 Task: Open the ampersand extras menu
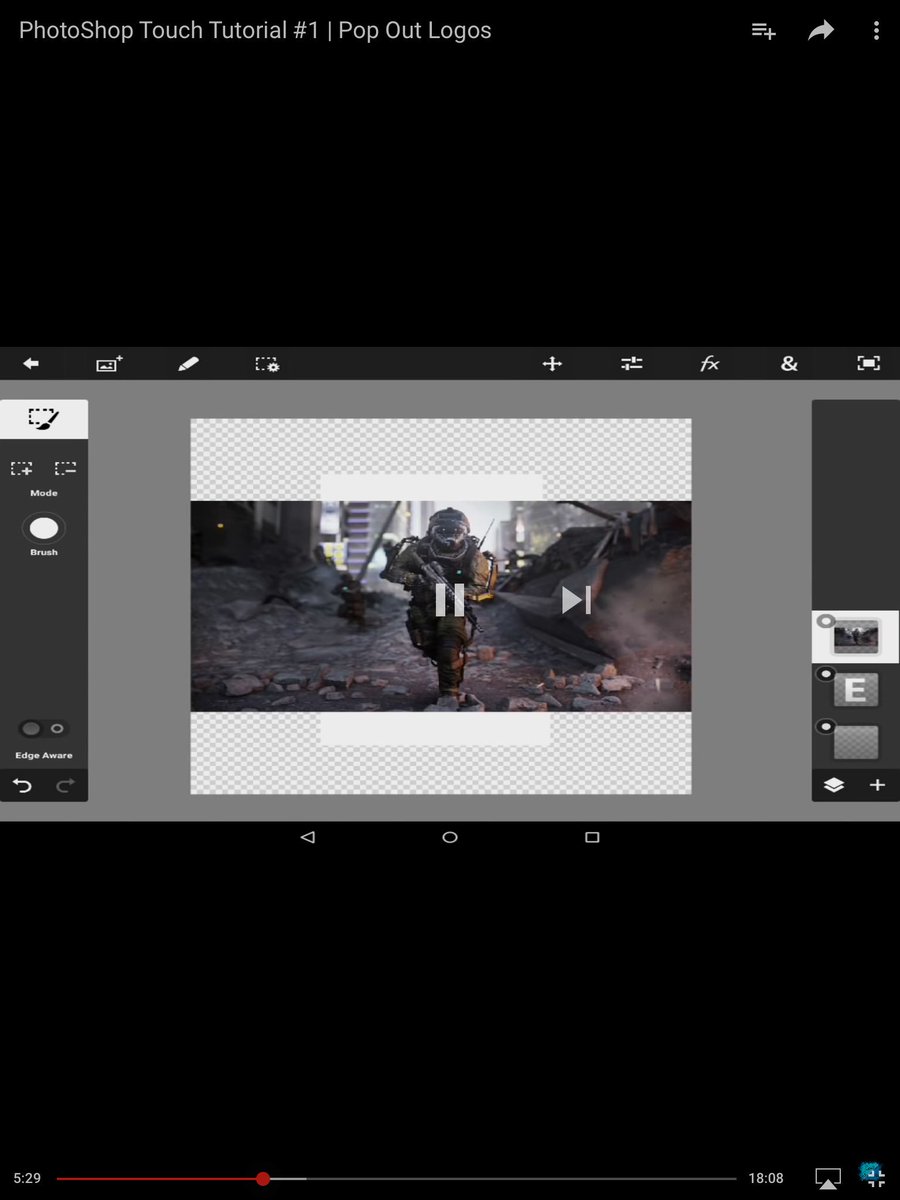pyautogui.click(x=789, y=364)
